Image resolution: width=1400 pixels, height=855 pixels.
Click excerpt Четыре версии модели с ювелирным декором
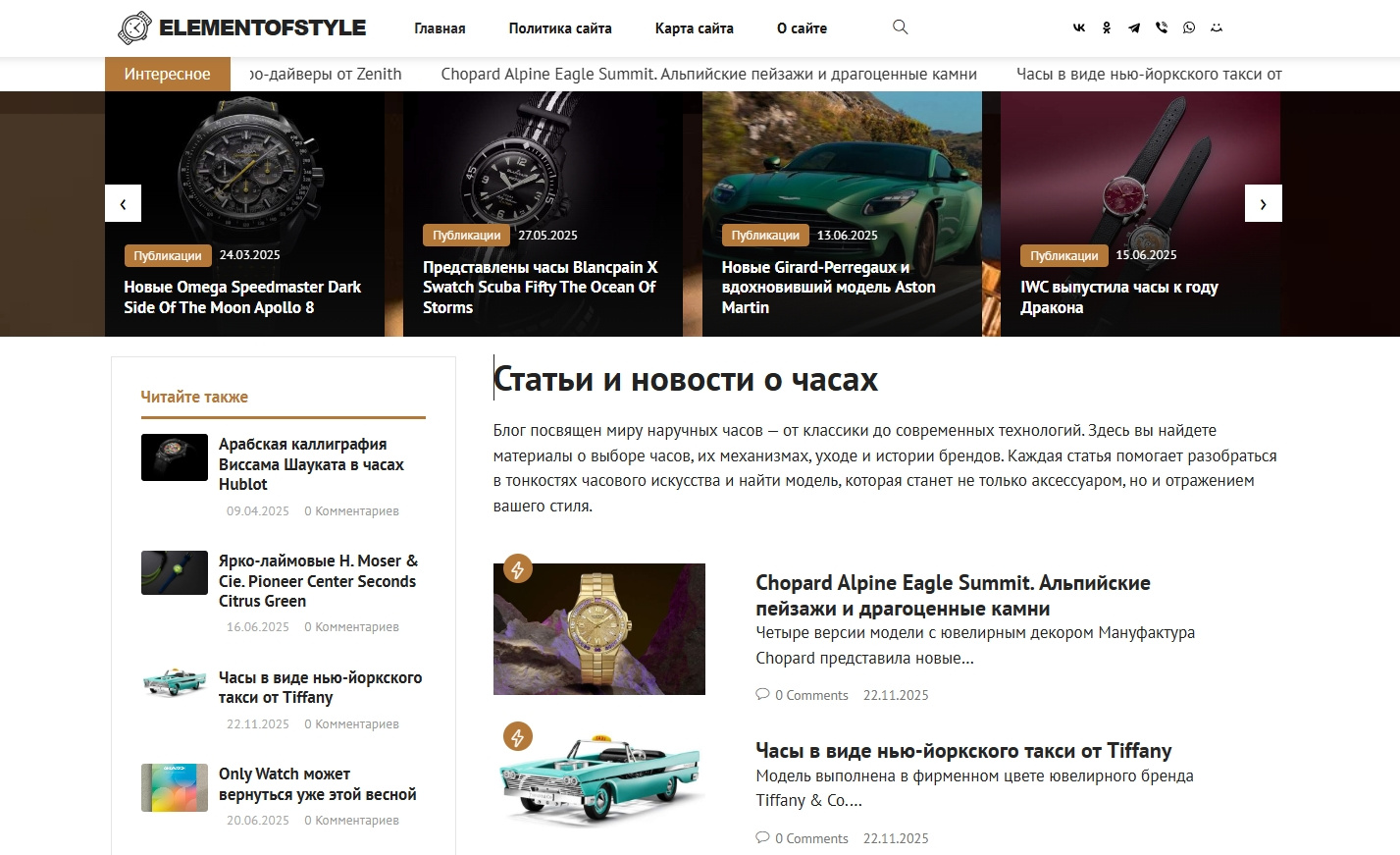975,645
